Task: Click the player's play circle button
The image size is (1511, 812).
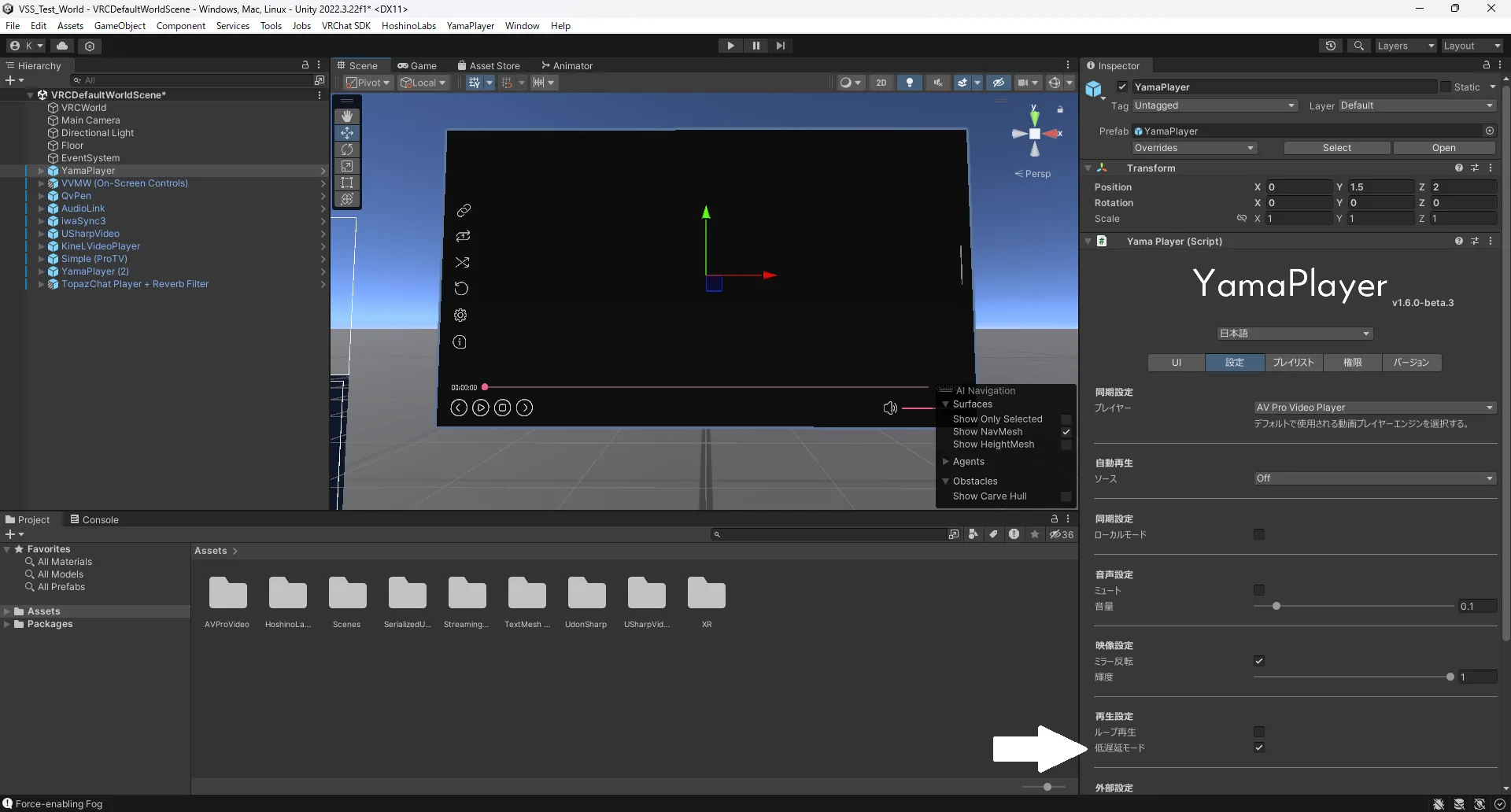Action: pos(481,408)
